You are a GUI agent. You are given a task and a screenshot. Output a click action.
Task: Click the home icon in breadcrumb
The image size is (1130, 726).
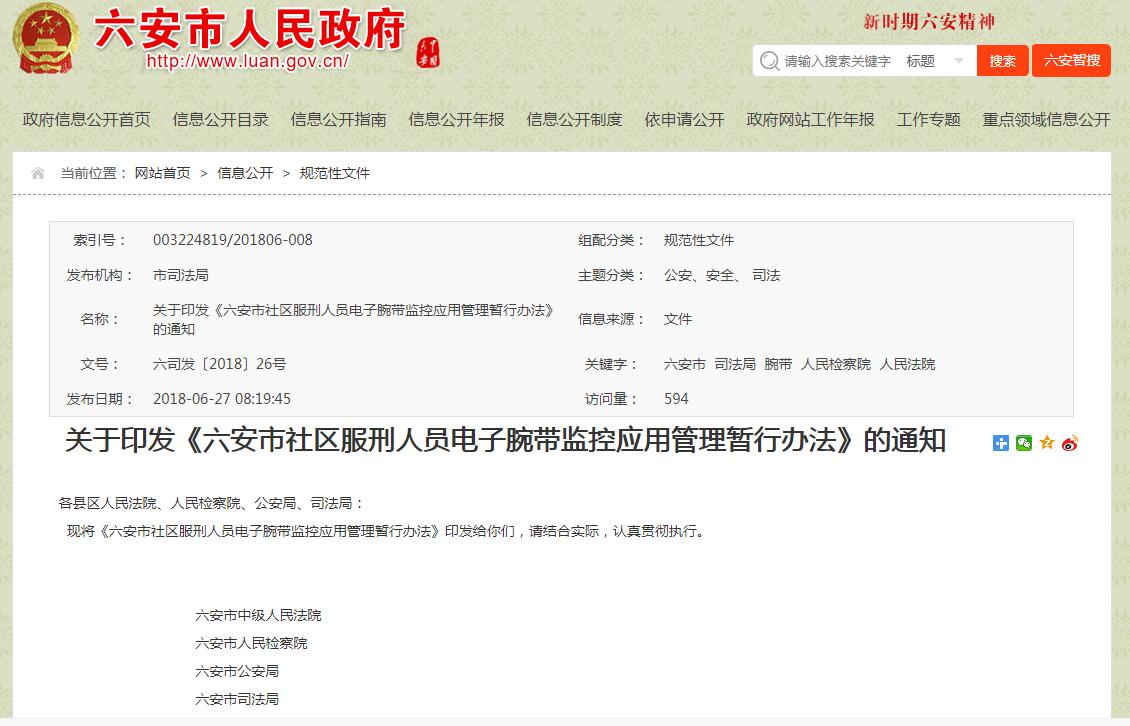37,173
